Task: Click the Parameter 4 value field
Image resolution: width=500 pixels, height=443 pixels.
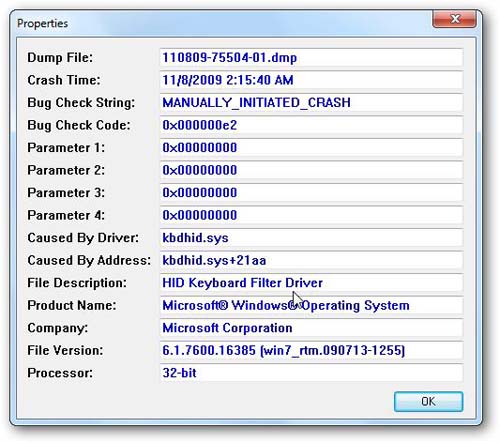Action: (x=311, y=215)
